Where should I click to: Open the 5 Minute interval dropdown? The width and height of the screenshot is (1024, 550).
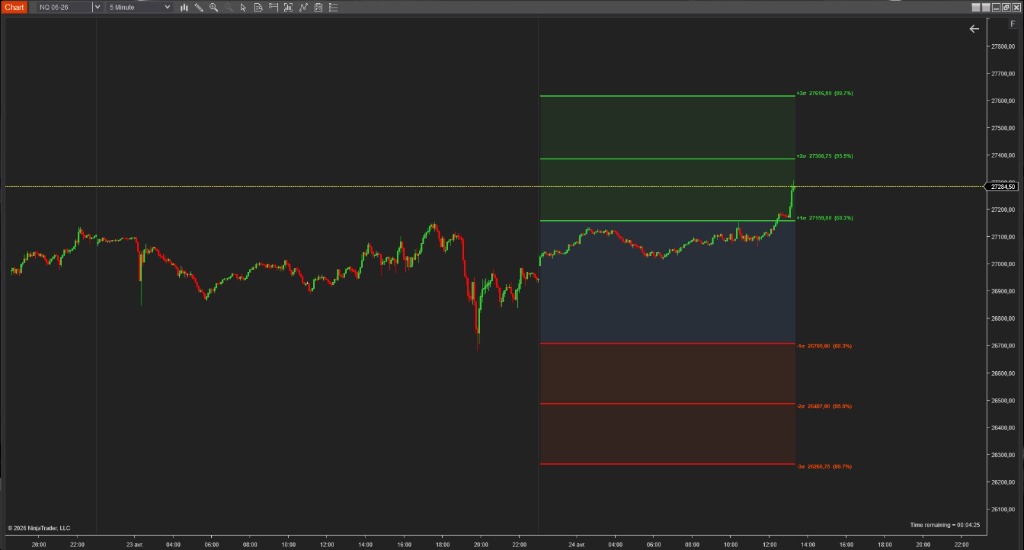pyautogui.click(x=140, y=7)
